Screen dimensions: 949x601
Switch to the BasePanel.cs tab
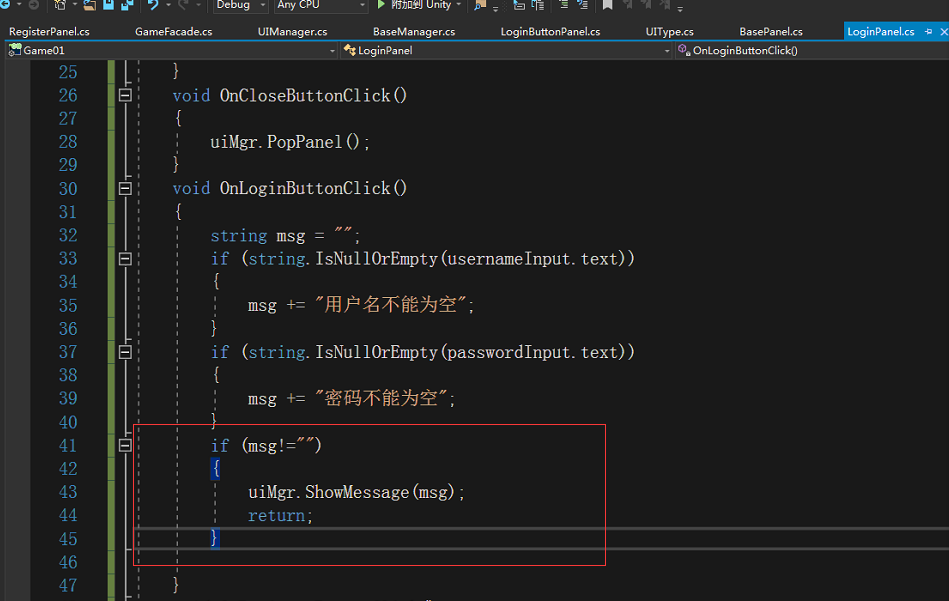(x=770, y=31)
